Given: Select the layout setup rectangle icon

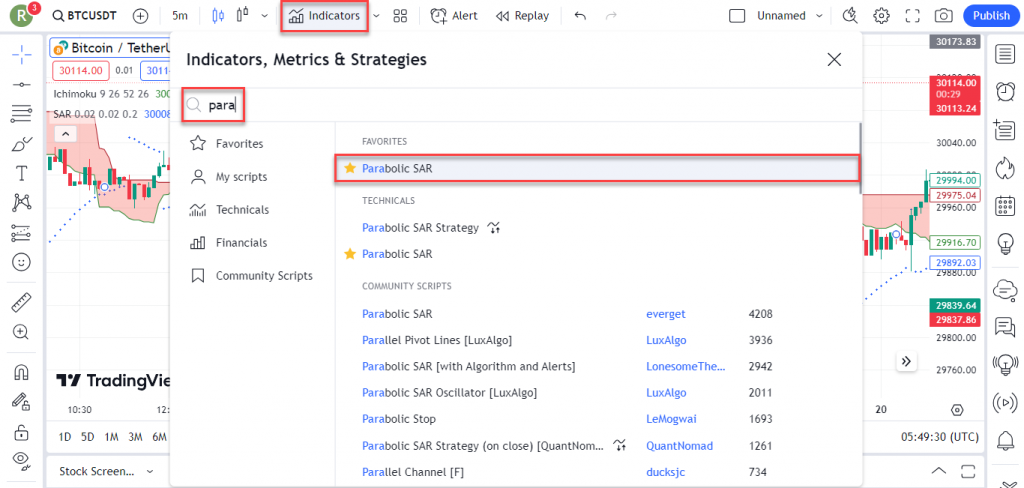Looking at the screenshot, I should coord(737,16).
